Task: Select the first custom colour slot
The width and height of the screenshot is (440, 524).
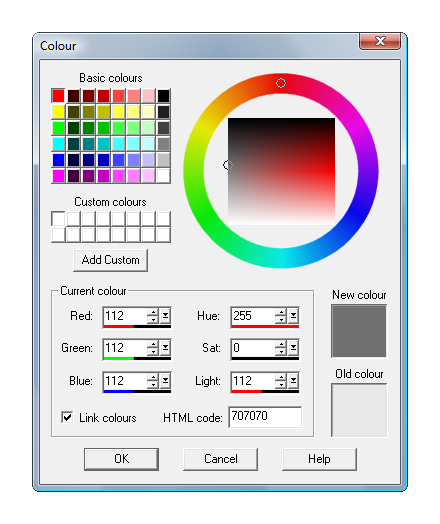Action: click(x=58, y=219)
